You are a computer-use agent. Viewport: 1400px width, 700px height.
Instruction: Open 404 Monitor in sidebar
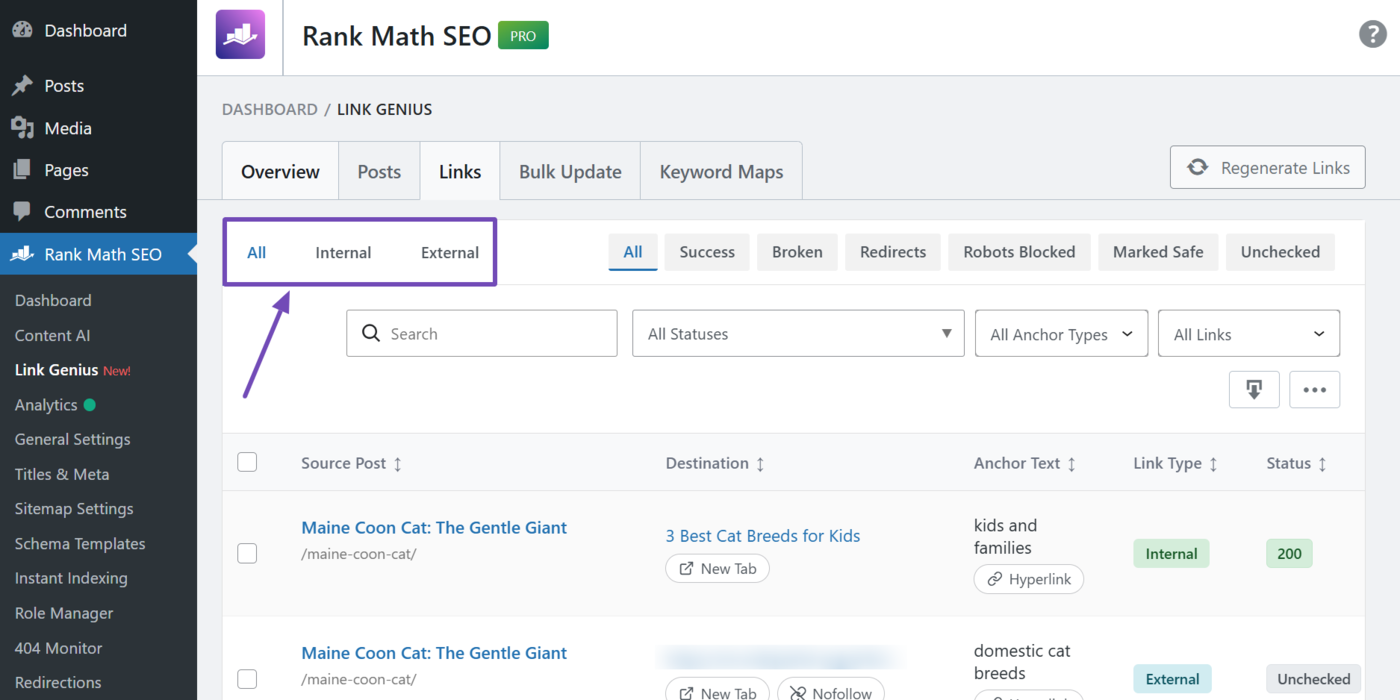coord(58,648)
